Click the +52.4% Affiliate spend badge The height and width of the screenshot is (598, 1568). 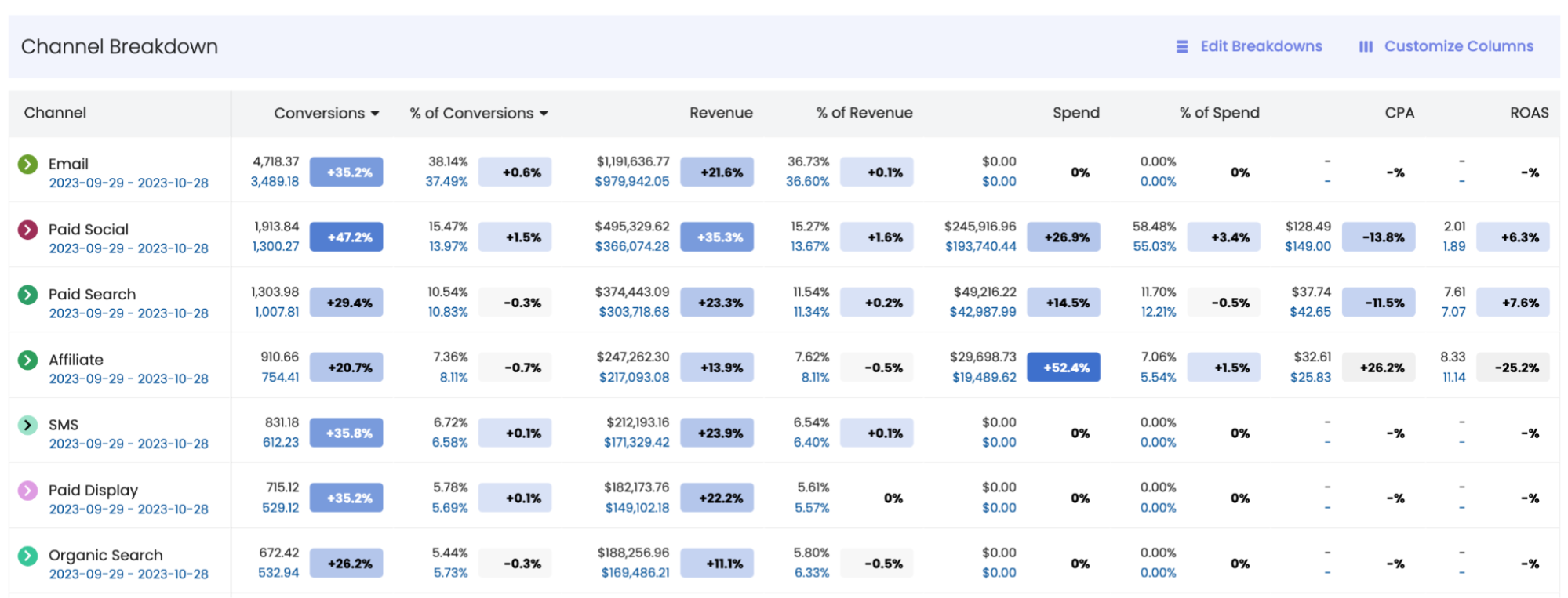pyautogui.click(x=1064, y=368)
